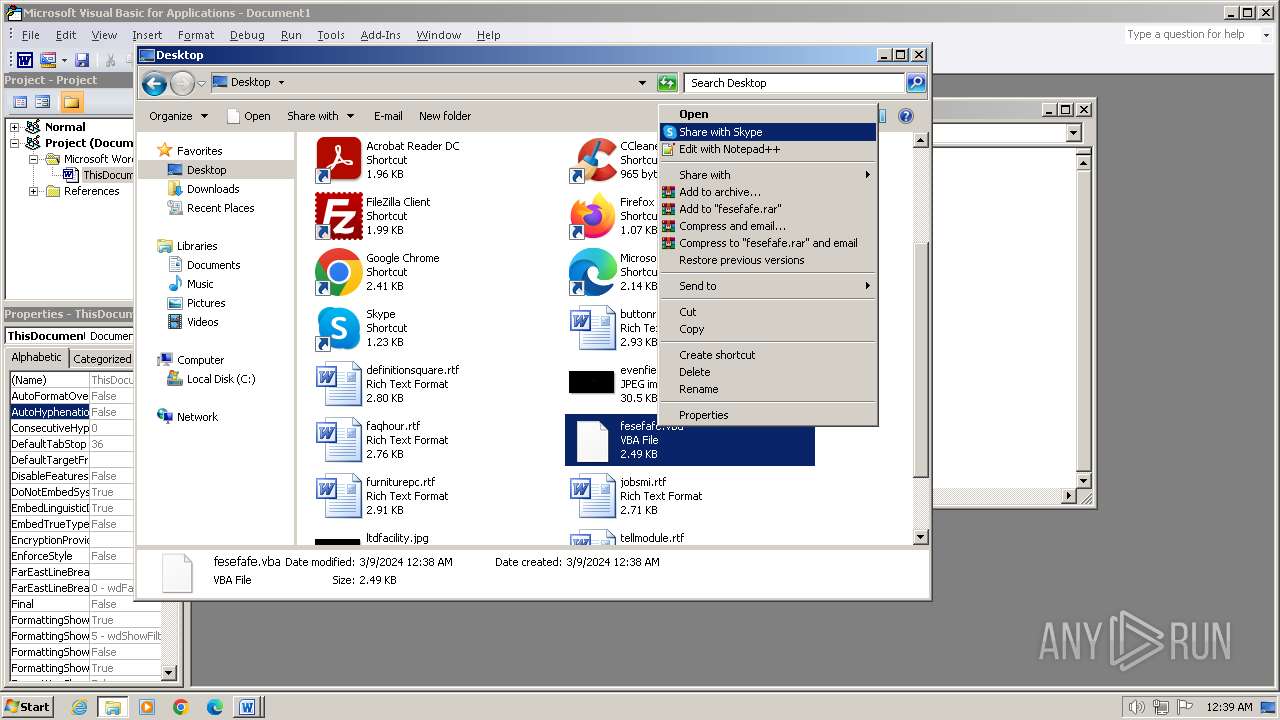Click the Explorer help question mark icon
Viewport: 1280px width, 720px height.
pos(906,116)
